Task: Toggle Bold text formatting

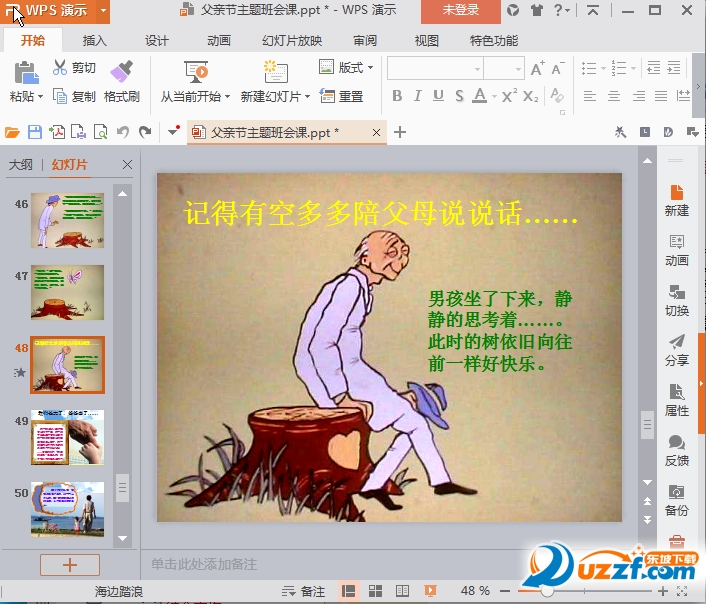Action: coord(397,95)
